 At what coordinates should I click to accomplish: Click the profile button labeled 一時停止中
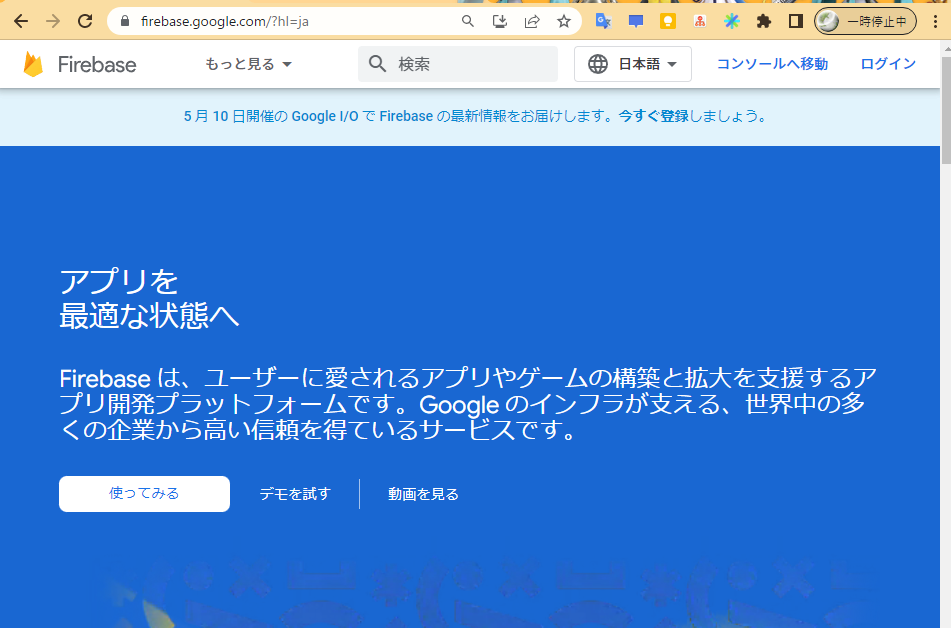coord(865,21)
